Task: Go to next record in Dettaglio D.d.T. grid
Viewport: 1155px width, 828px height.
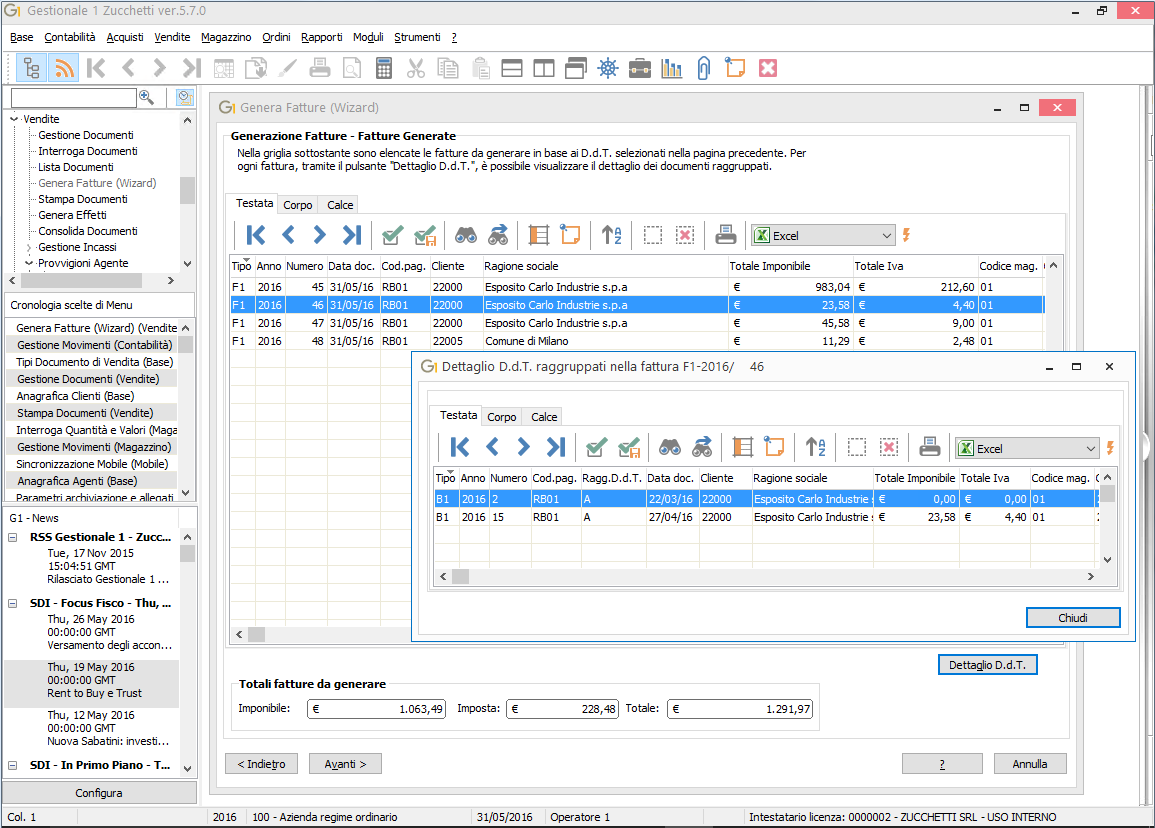Action: point(523,447)
